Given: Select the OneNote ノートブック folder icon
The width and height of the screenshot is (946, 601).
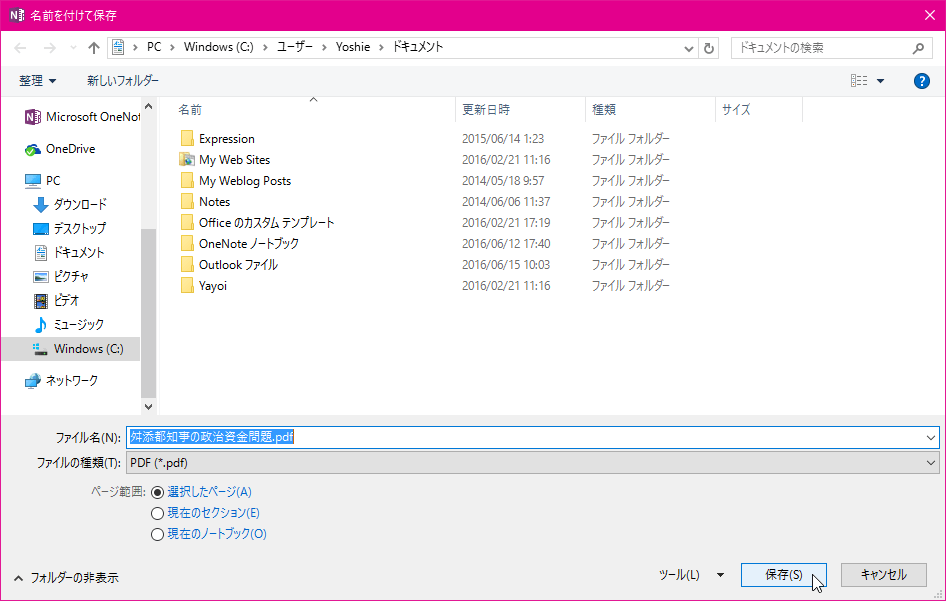Looking at the screenshot, I should point(187,244).
